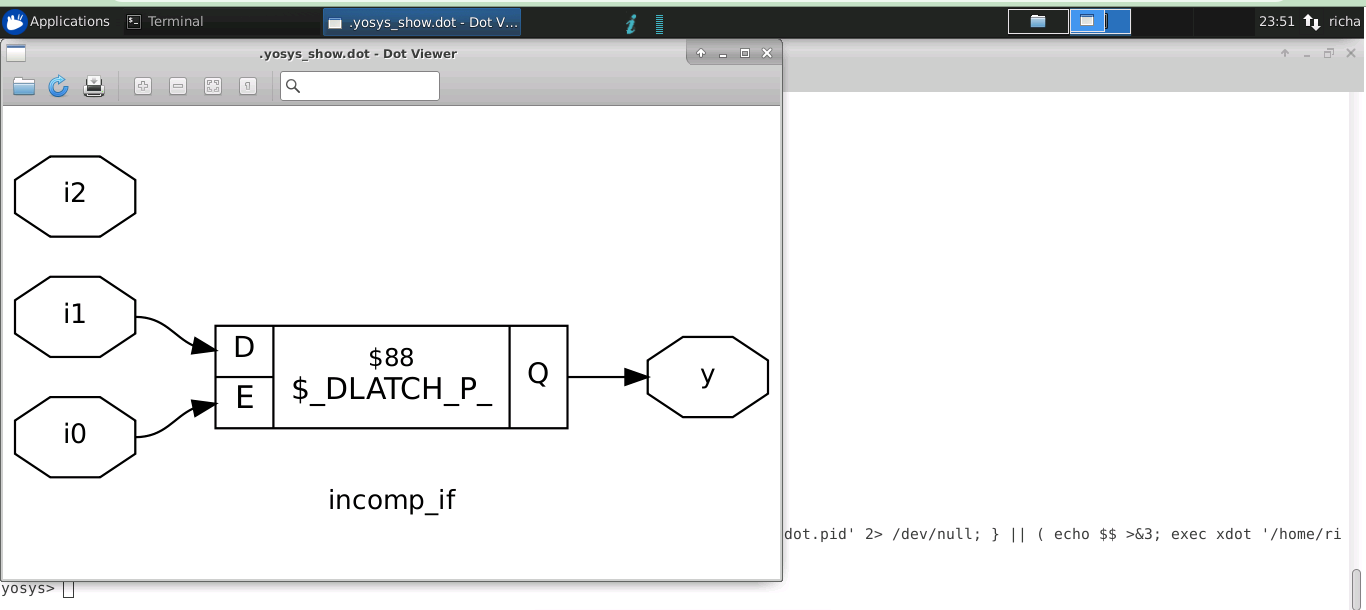
Task: Zoom out of the graph
Action: coord(177,86)
